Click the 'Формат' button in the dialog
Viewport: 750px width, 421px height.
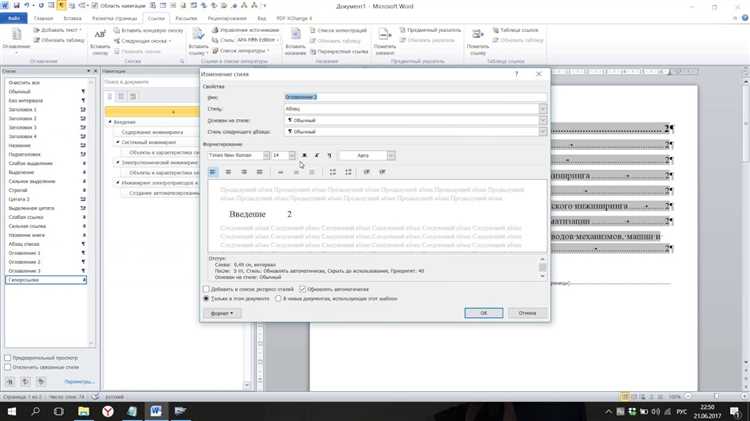[222, 313]
